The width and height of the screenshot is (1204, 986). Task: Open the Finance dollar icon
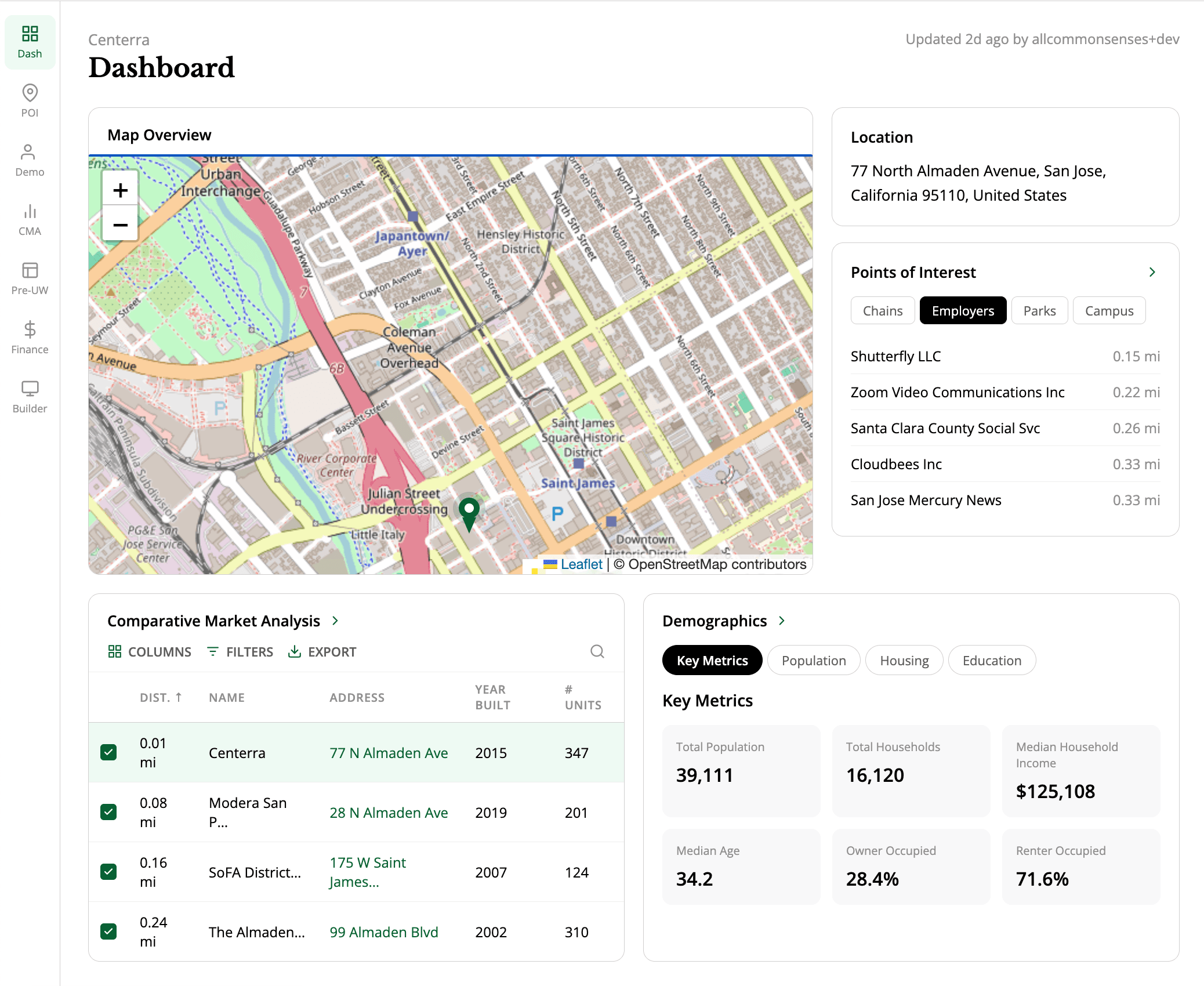(30, 338)
